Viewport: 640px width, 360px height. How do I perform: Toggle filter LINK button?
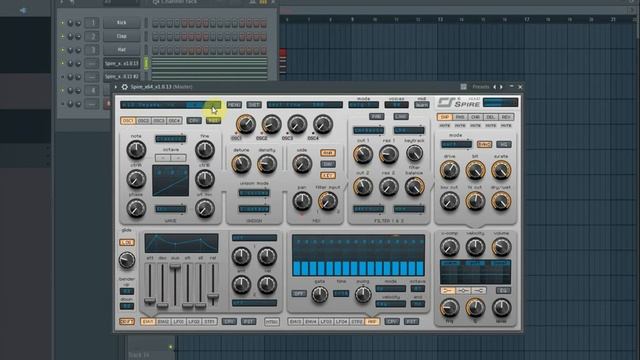pos(401,117)
